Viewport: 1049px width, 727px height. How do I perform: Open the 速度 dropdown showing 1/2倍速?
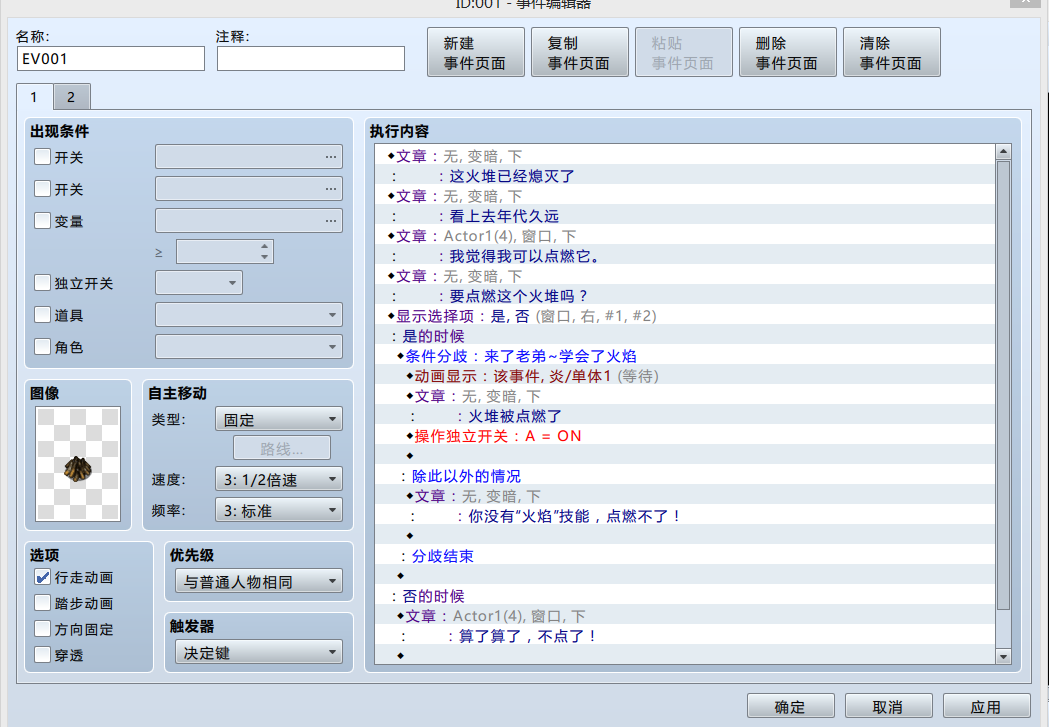(x=279, y=479)
